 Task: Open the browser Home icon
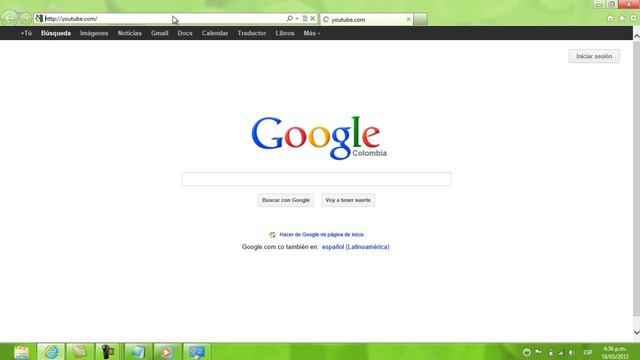610,18
